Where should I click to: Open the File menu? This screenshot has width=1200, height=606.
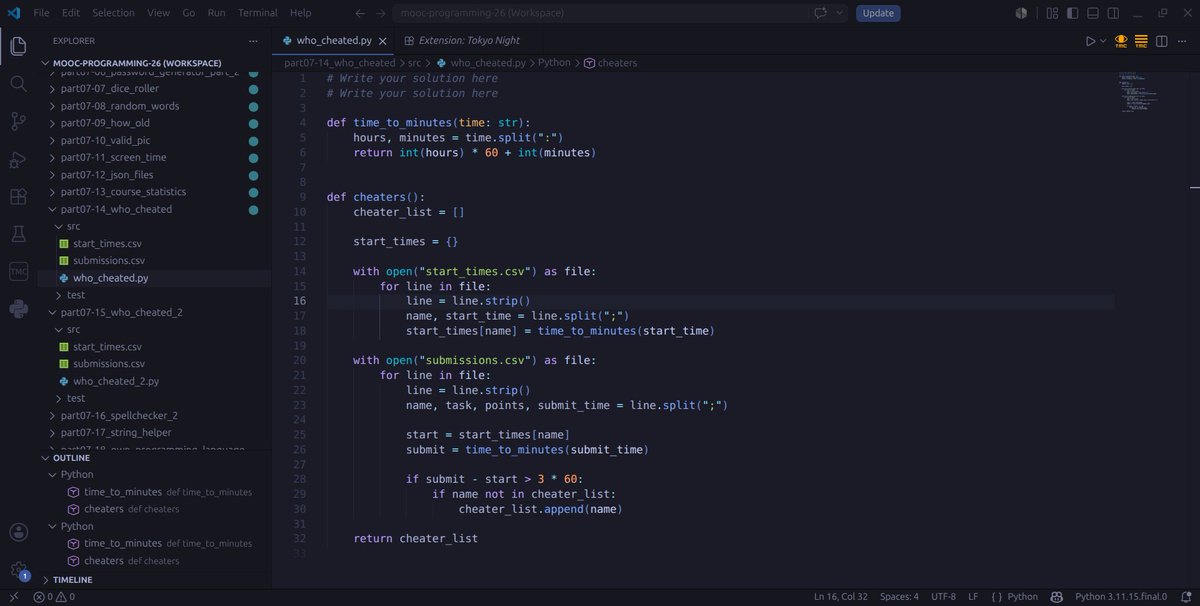point(41,13)
